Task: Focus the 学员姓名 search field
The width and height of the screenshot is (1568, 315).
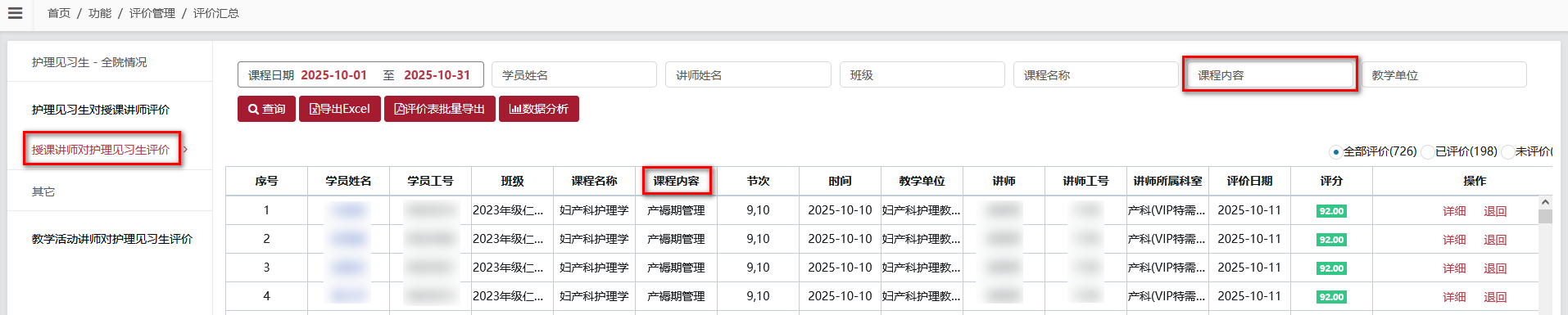Action: 574,74
